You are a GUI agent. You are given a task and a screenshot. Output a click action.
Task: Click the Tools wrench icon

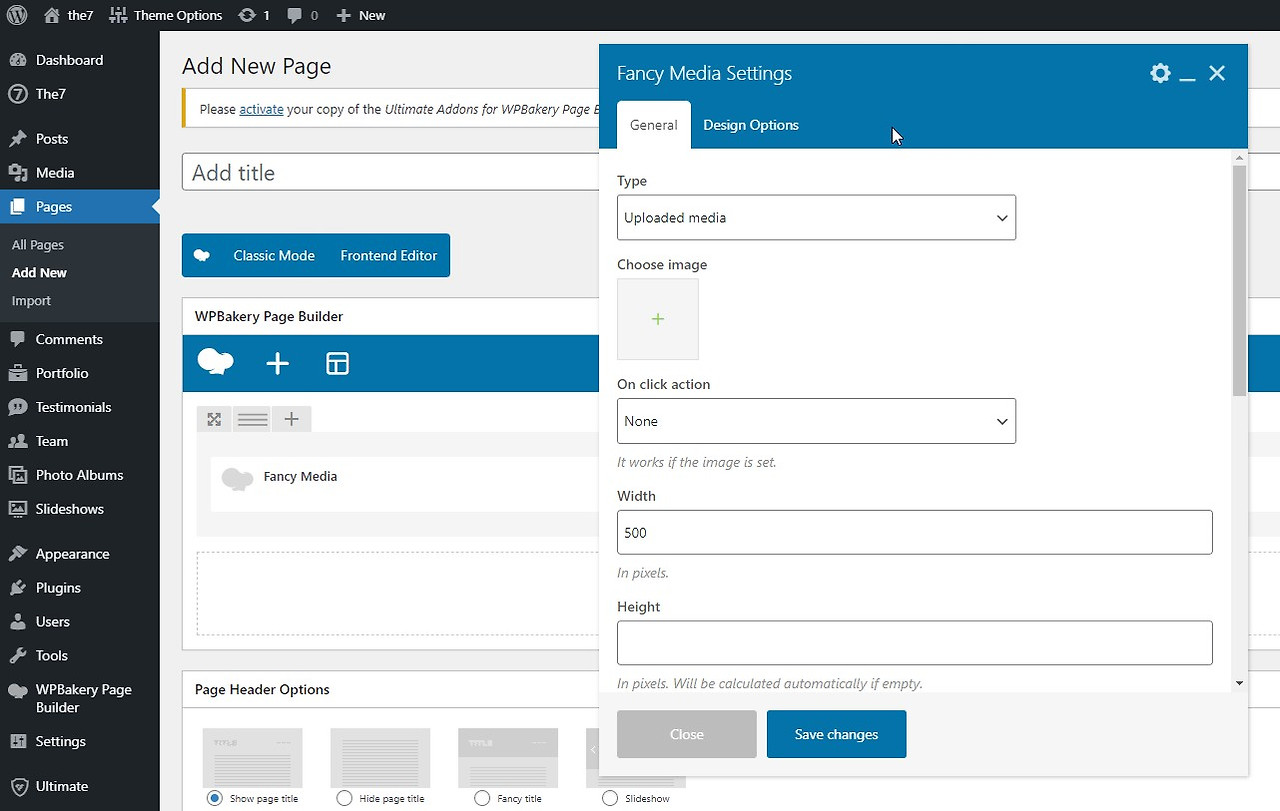pyautogui.click(x=17, y=657)
